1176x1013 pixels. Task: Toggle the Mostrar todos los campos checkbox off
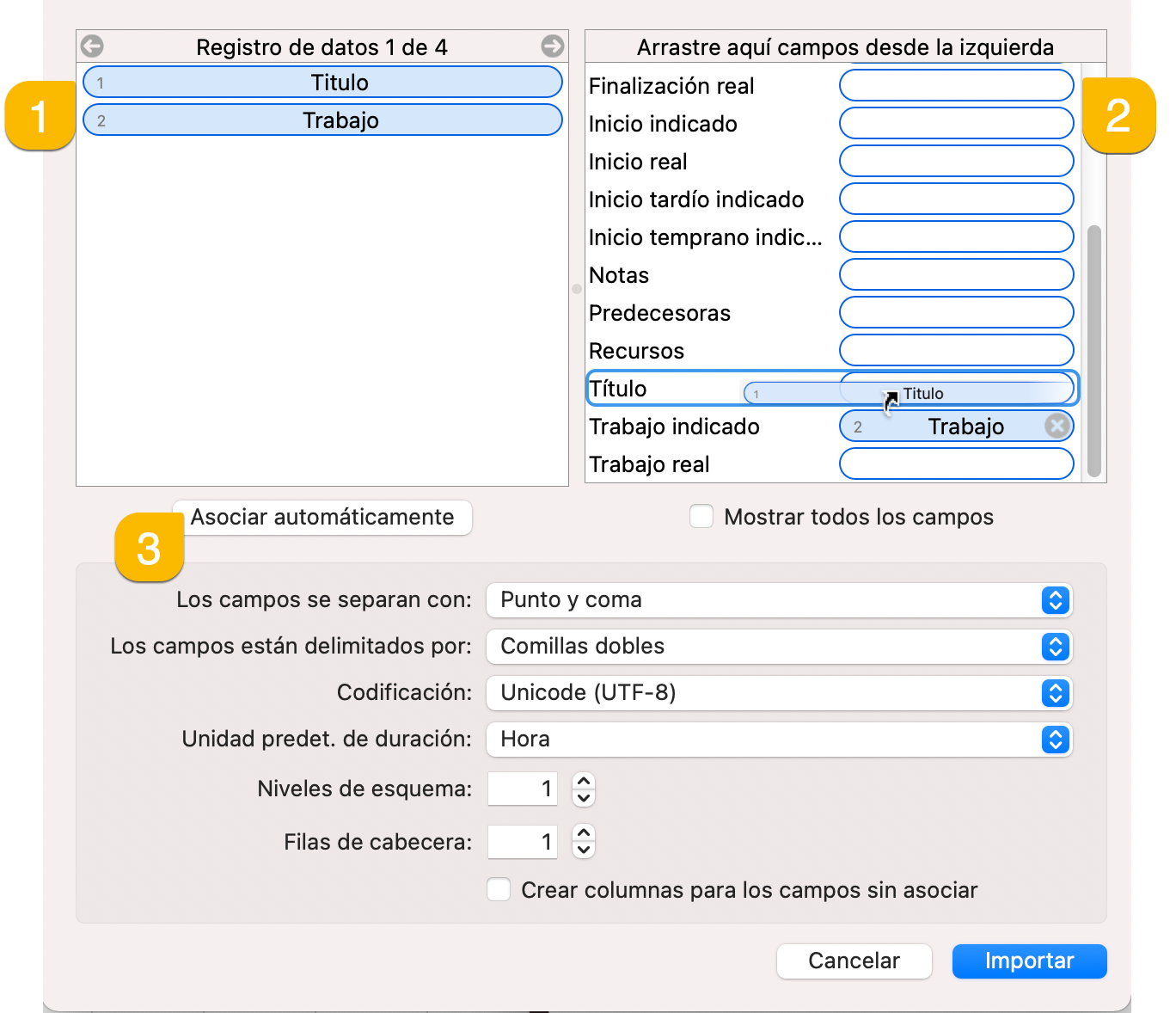701,516
